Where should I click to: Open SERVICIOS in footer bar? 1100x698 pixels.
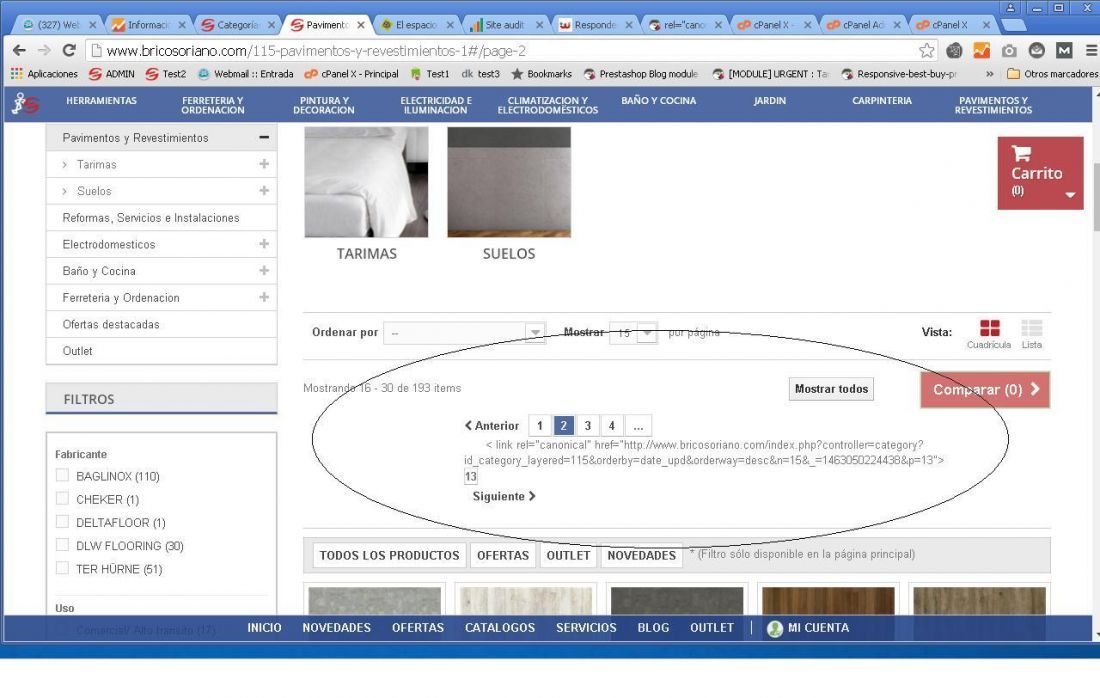(586, 628)
